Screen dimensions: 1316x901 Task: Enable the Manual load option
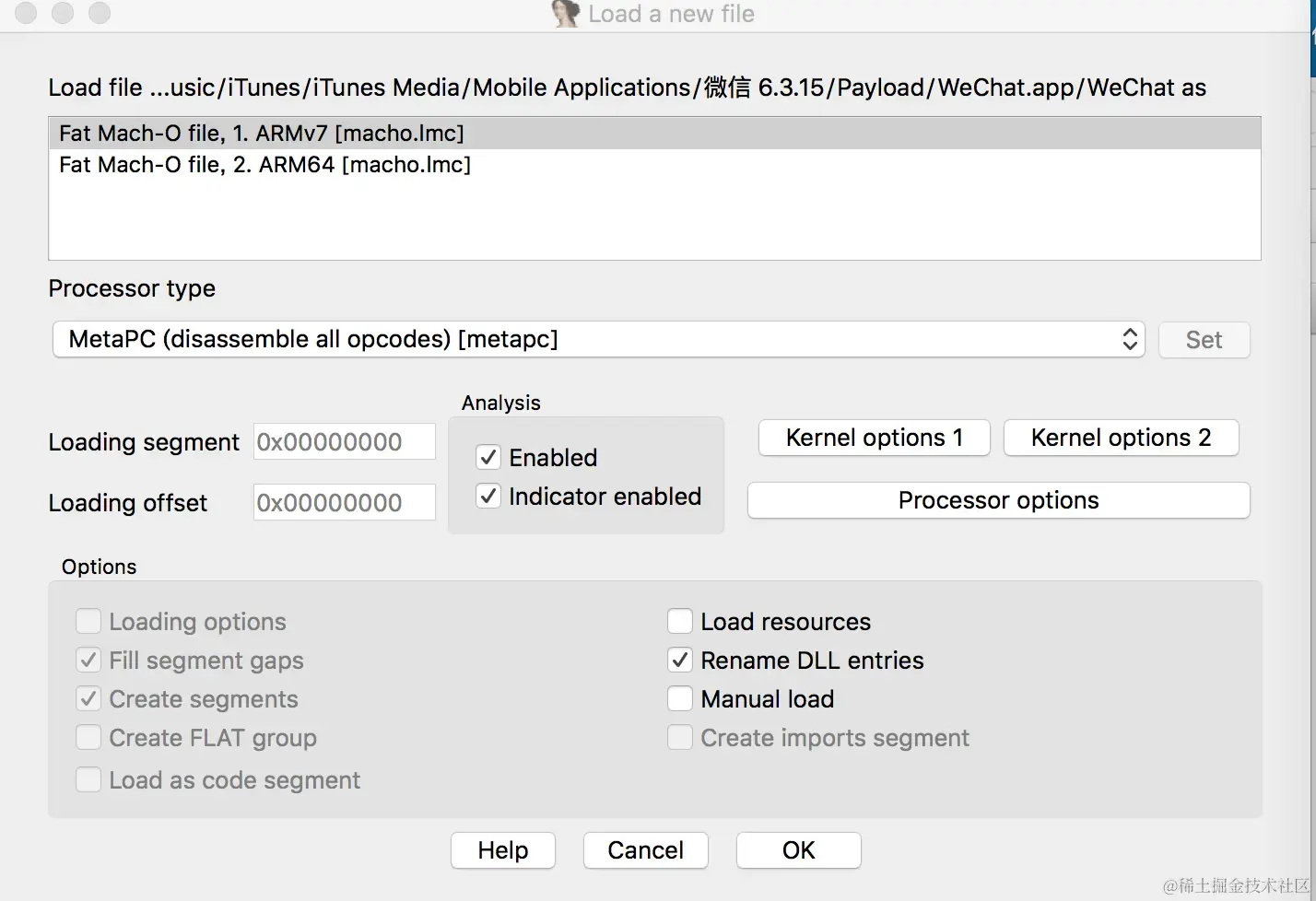680,699
